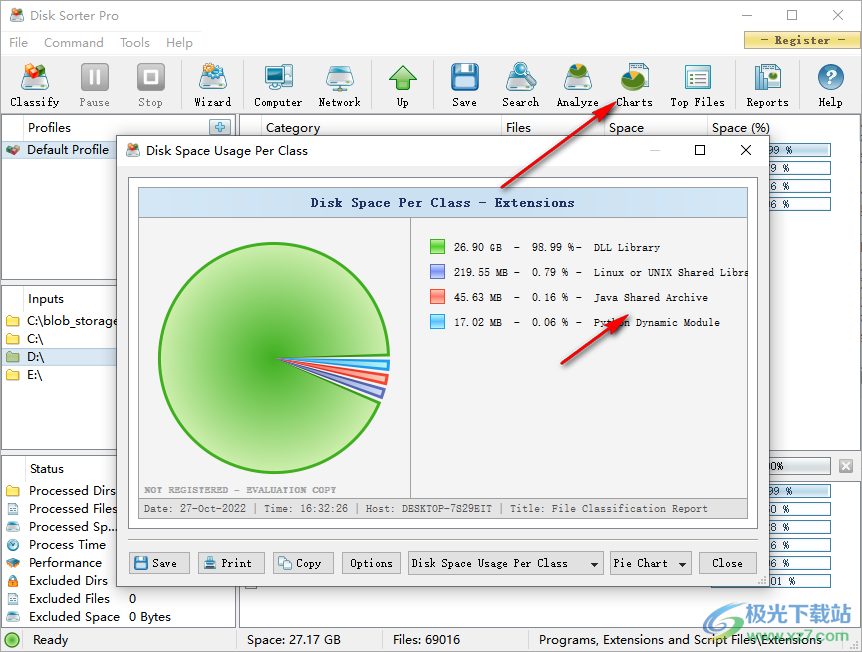
Task: Click the Stop toolbar icon
Action: pyautogui.click(x=150, y=85)
